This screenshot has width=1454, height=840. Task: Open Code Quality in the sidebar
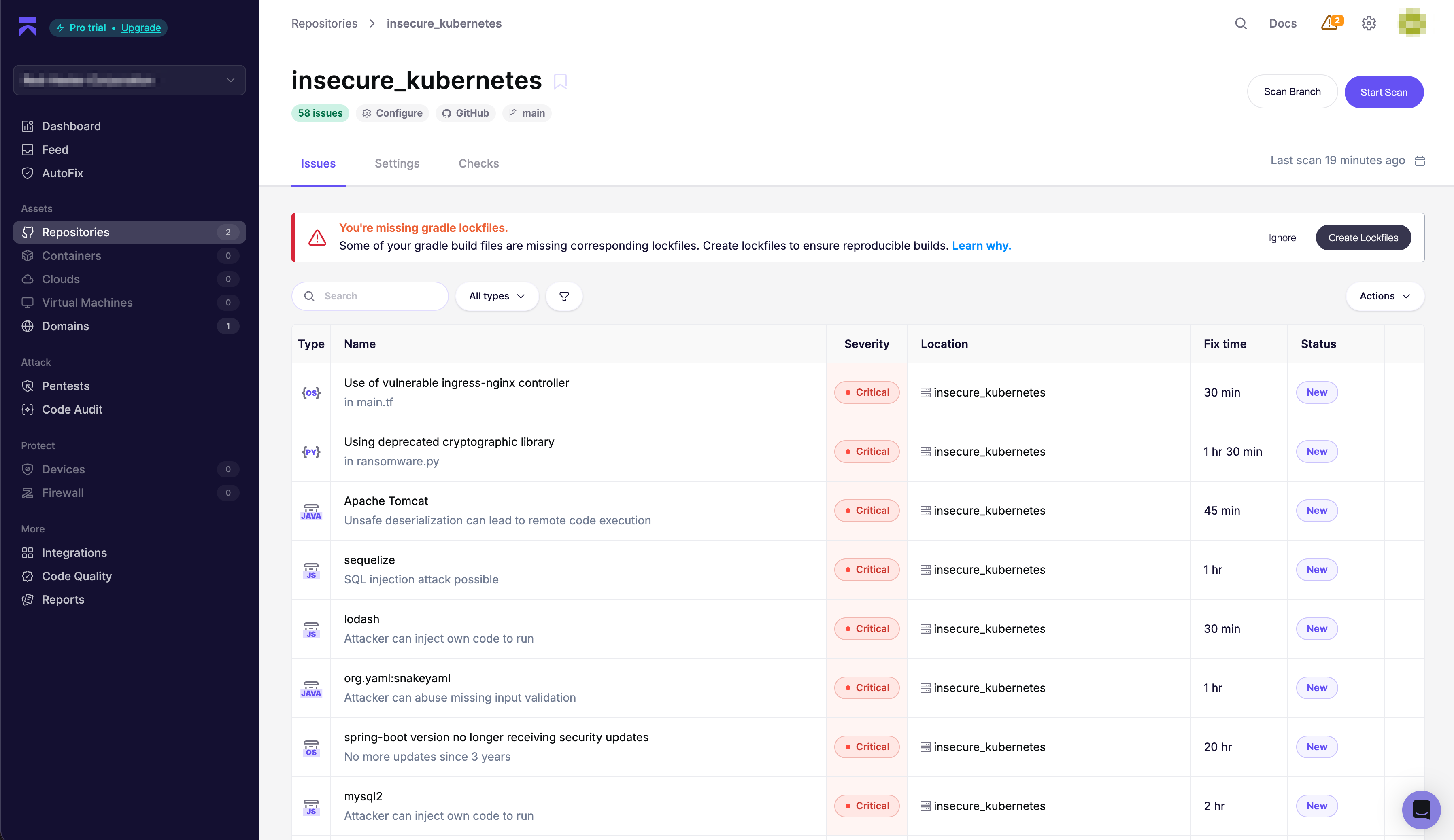pos(129,576)
